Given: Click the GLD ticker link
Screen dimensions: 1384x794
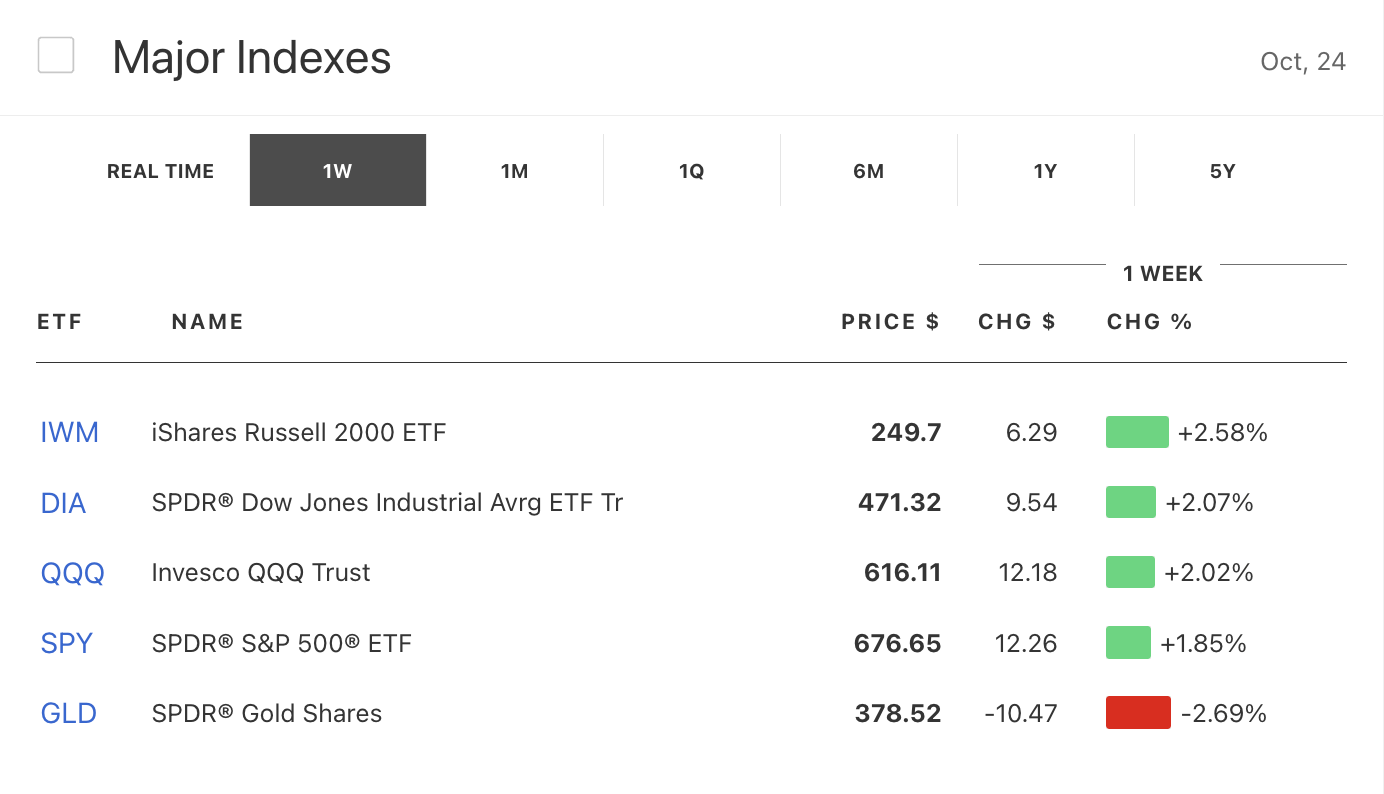Looking at the screenshot, I should (x=69, y=713).
